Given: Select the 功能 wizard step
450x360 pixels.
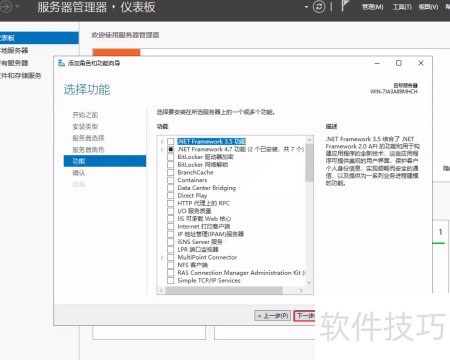Looking at the screenshot, I should (x=105, y=161).
